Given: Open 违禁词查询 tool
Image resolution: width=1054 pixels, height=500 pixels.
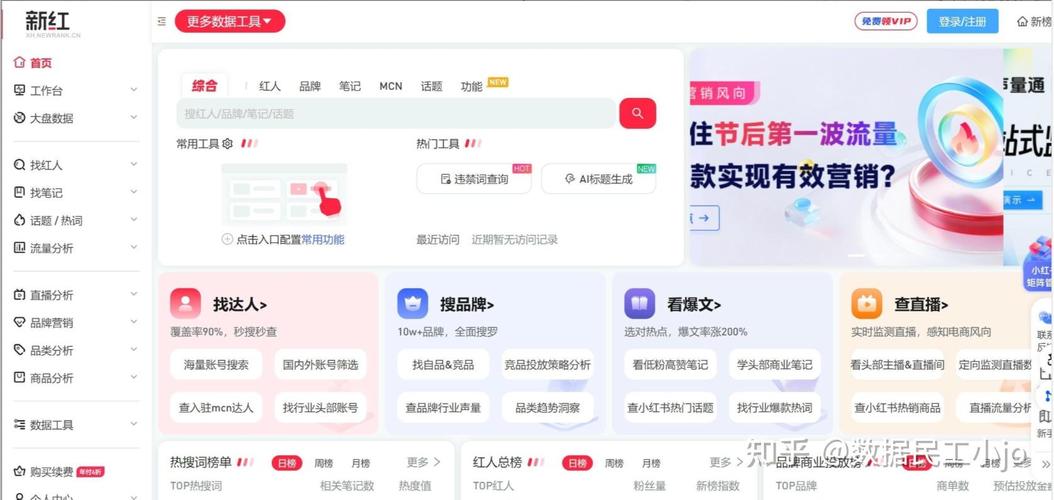Looking at the screenshot, I should coord(474,179).
